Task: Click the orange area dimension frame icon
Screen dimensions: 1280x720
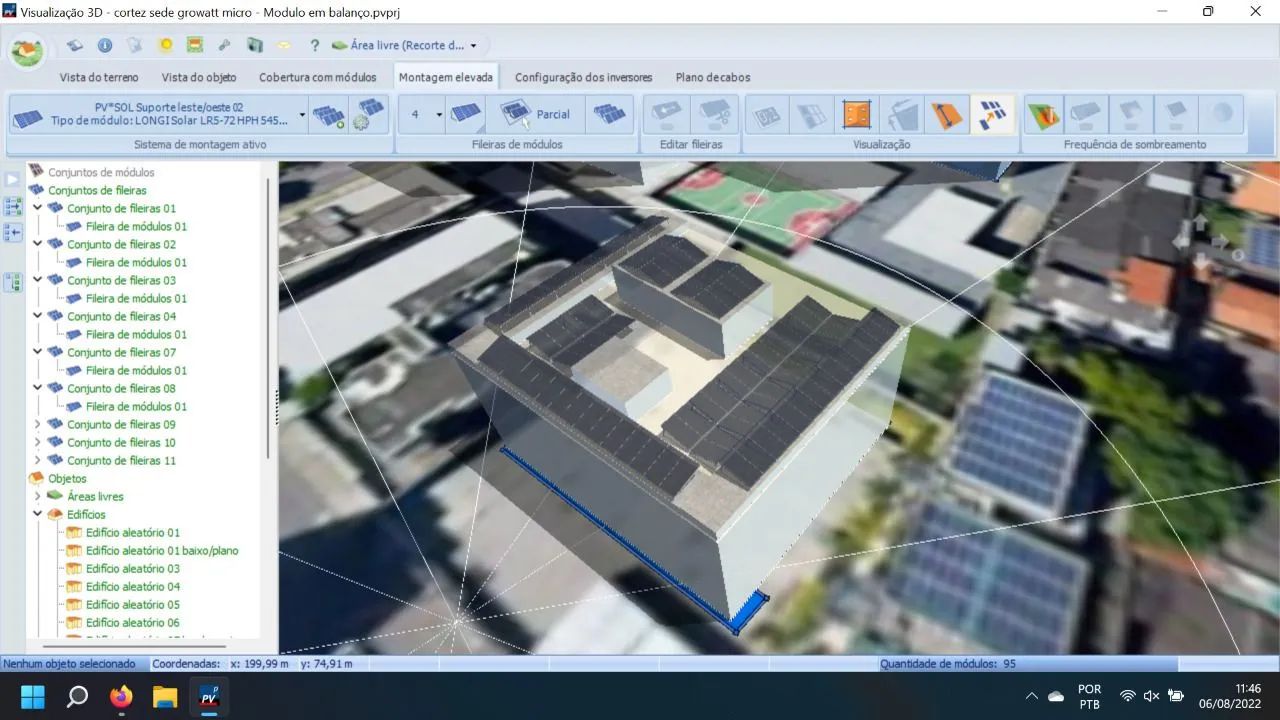Action: pos(857,115)
